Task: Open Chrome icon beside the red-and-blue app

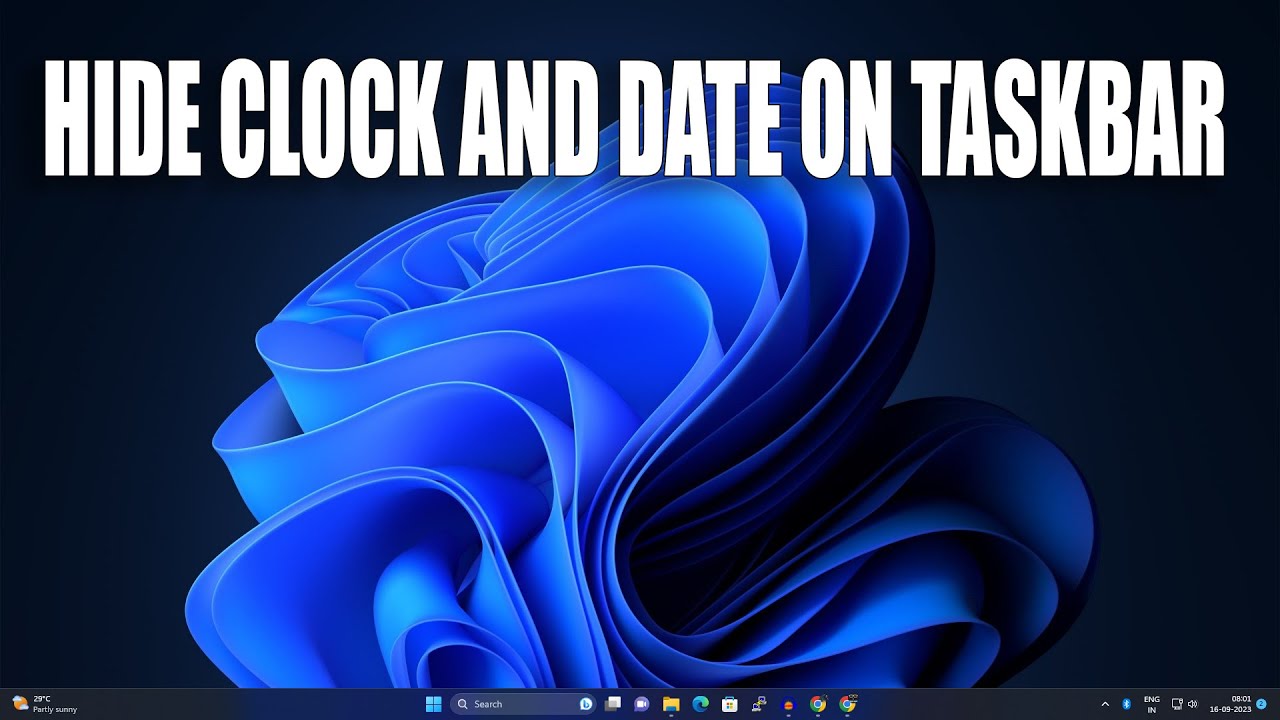Action: 818,704
